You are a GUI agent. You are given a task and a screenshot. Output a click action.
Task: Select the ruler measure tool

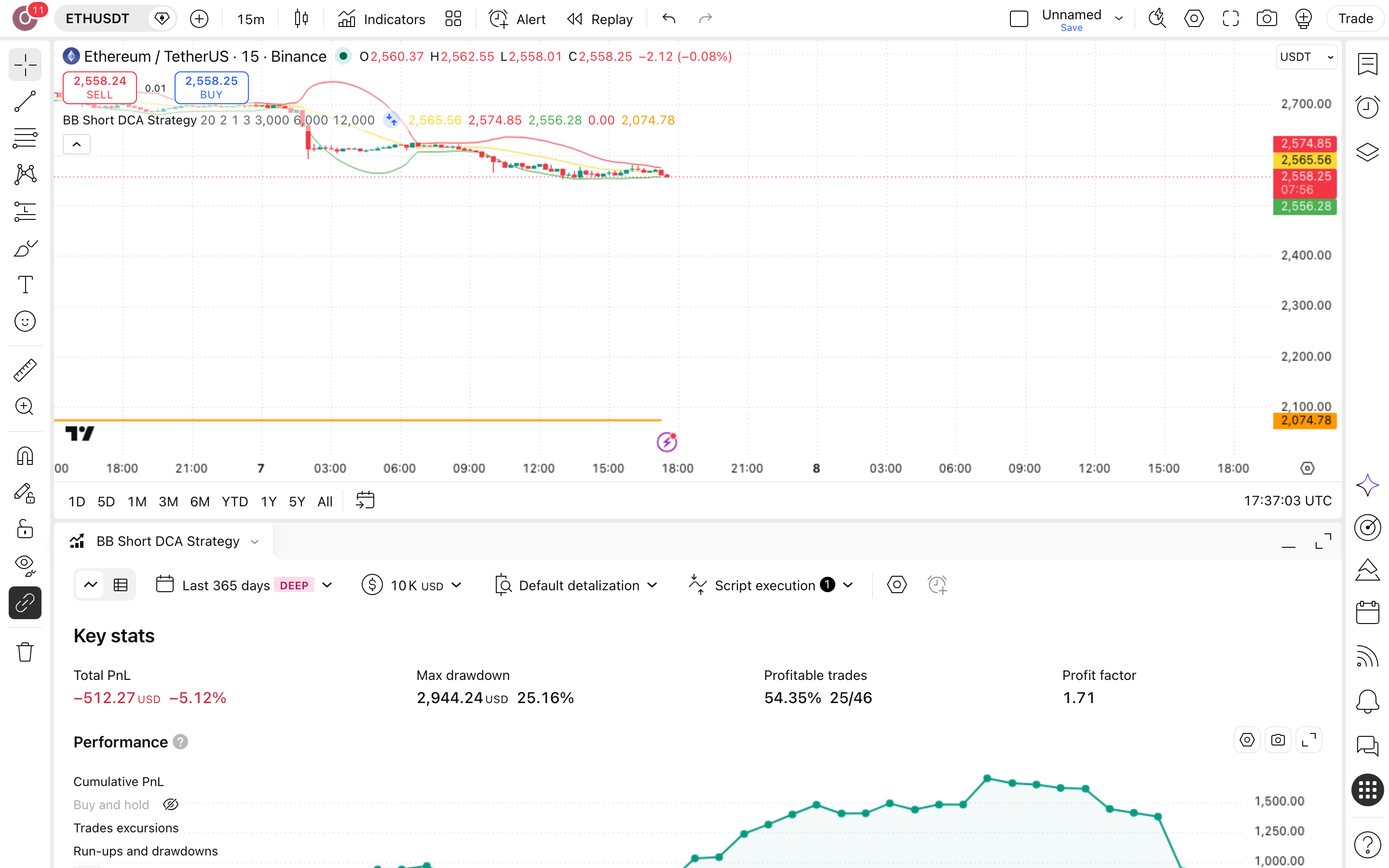pos(25,370)
